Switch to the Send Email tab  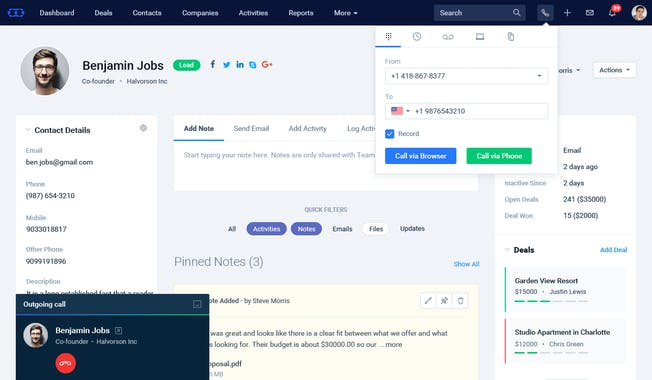click(251, 128)
